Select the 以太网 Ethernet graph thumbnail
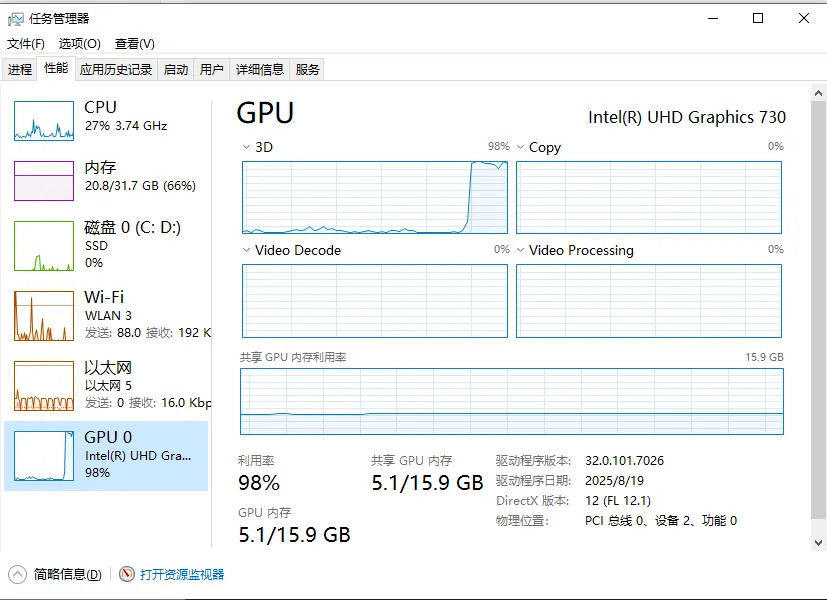The image size is (827, 600). pyautogui.click(x=44, y=386)
